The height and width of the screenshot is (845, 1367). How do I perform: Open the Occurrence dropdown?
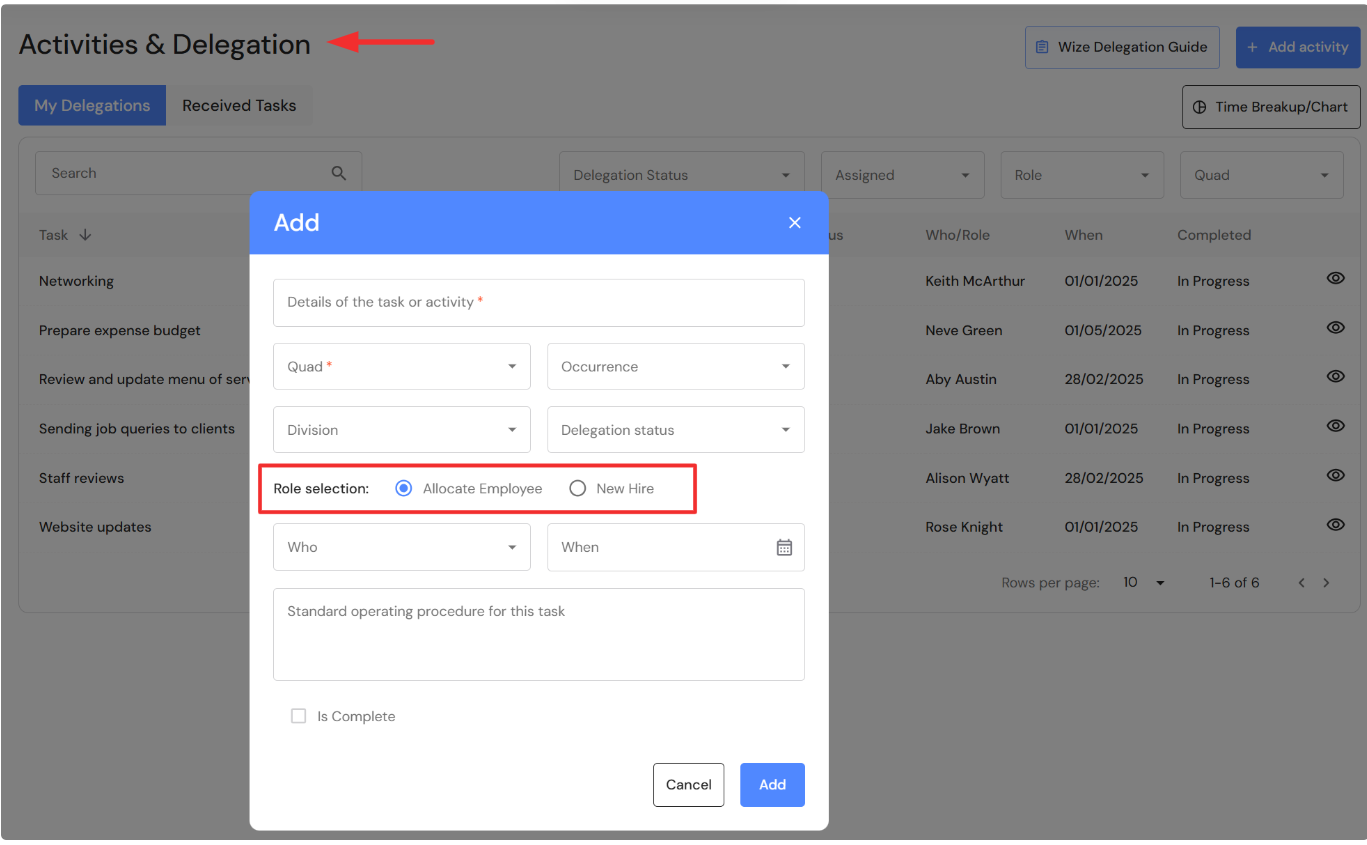(675, 367)
